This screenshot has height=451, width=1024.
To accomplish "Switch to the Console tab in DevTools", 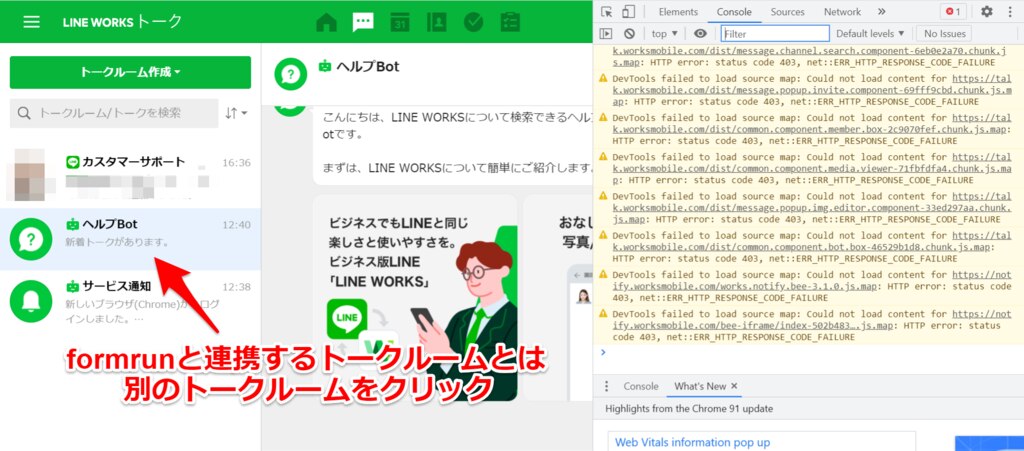I will point(734,12).
